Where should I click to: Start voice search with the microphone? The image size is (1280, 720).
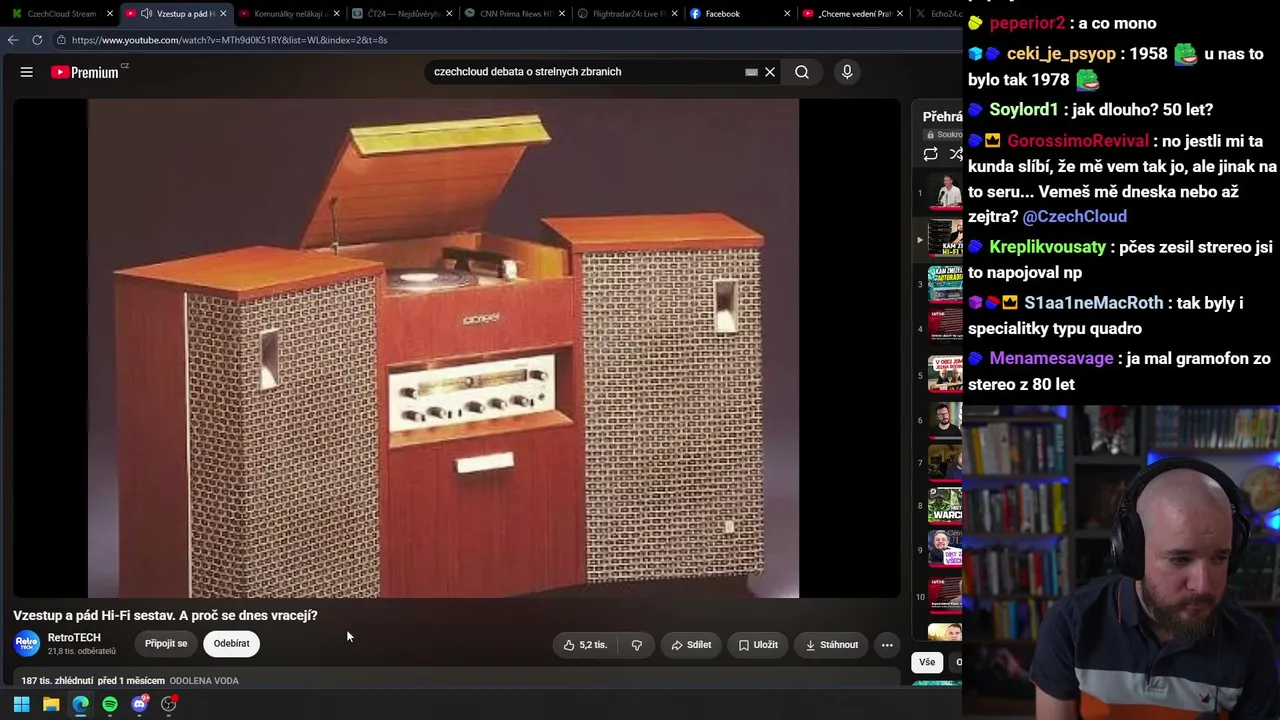tap(847, 72)
